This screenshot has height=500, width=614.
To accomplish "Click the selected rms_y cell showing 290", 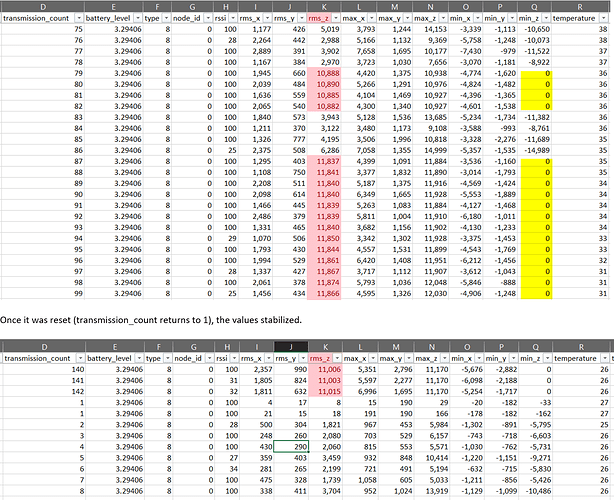I will (291, 447).
